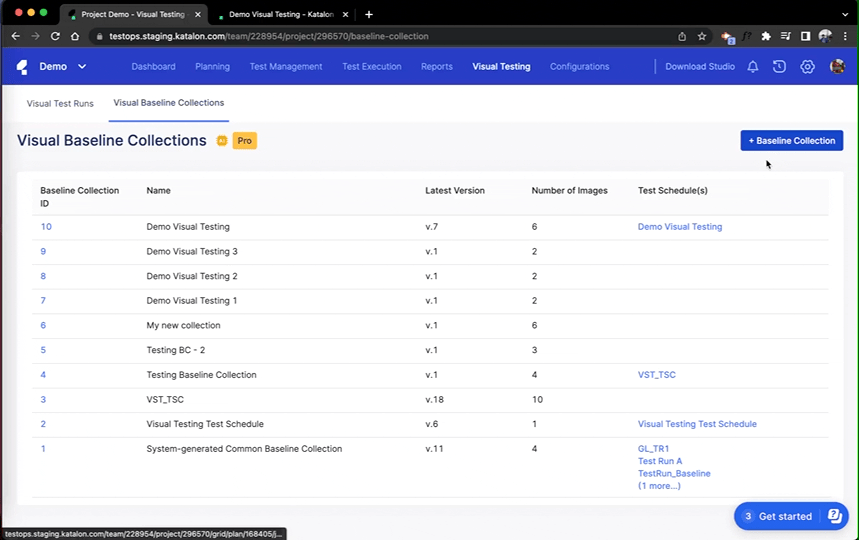Click the + Baseline Collection button

click(791, 141)
